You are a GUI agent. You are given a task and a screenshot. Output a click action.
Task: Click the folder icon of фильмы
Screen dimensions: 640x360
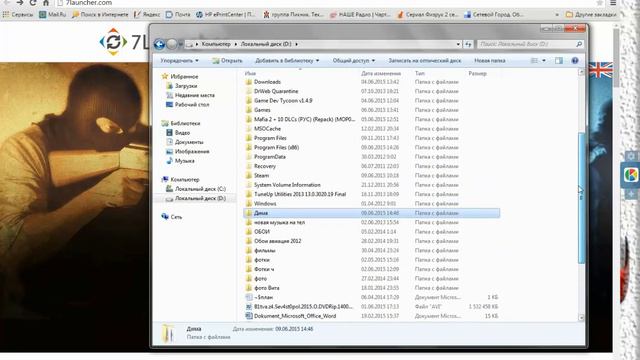pyautogui.click(x=249, y=251)
